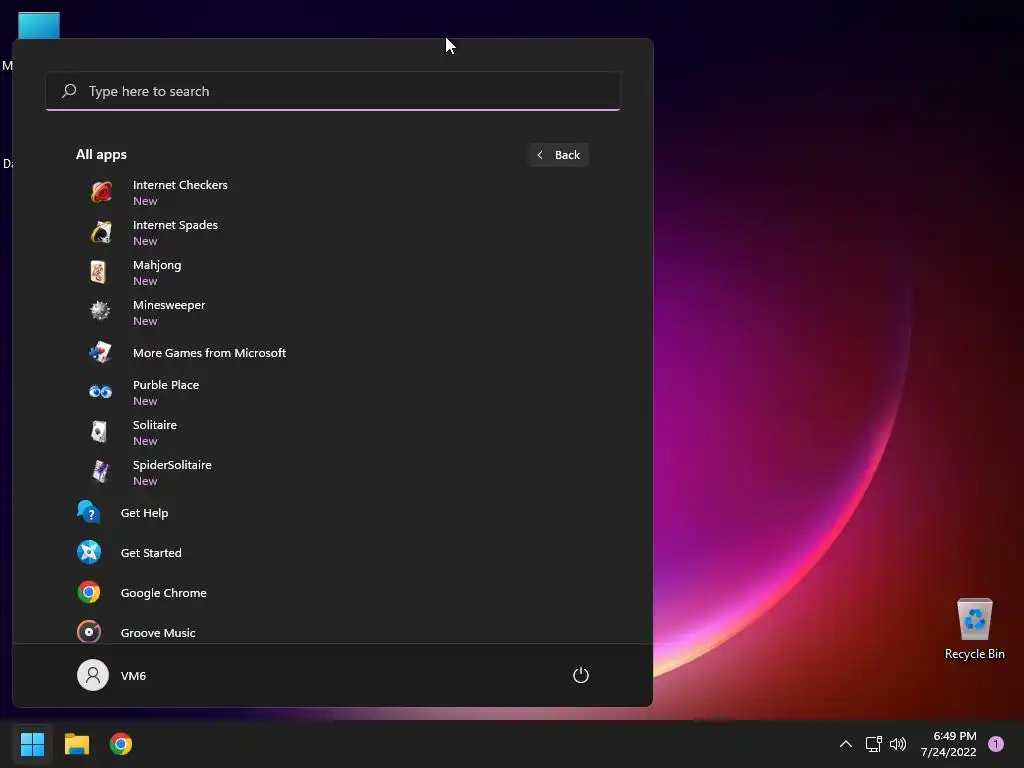Open the network status tray icon
Screen dimensions: 1024x768
pyautogui.click(x=873, y=744)
